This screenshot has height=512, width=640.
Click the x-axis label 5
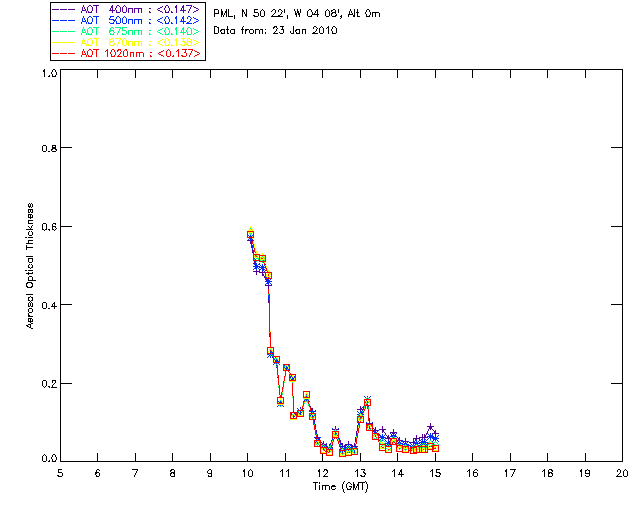(x=60, y=473)
